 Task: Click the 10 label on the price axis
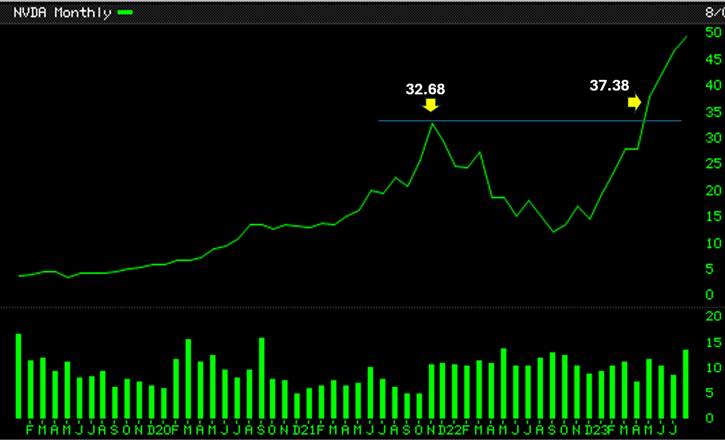713,243
